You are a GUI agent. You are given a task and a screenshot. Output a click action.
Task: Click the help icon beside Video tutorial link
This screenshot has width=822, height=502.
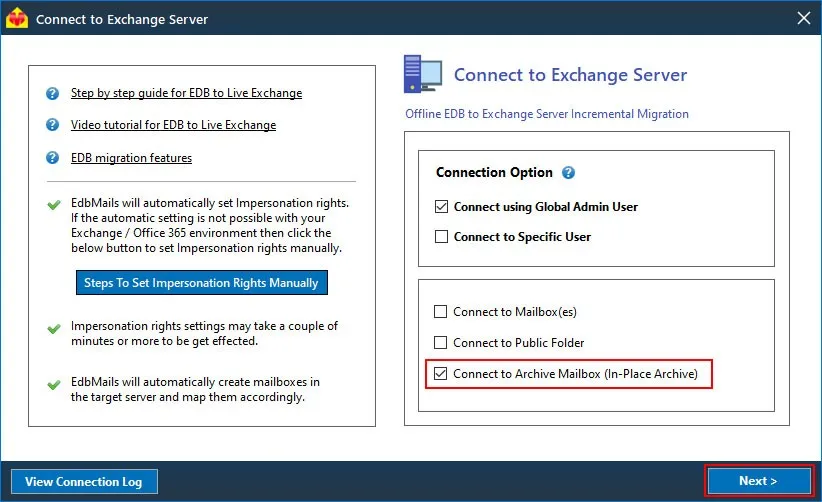coord(52,125)
